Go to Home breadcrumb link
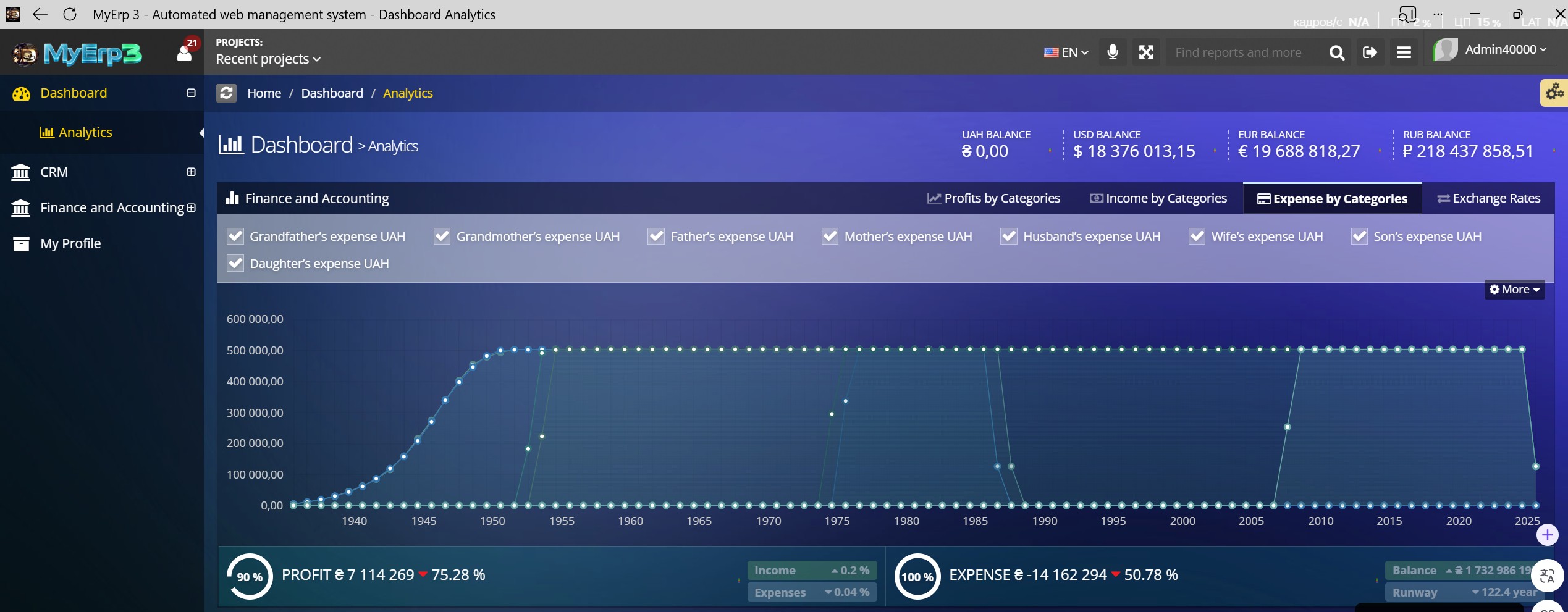1568x612 pixels. pos(264,93)
